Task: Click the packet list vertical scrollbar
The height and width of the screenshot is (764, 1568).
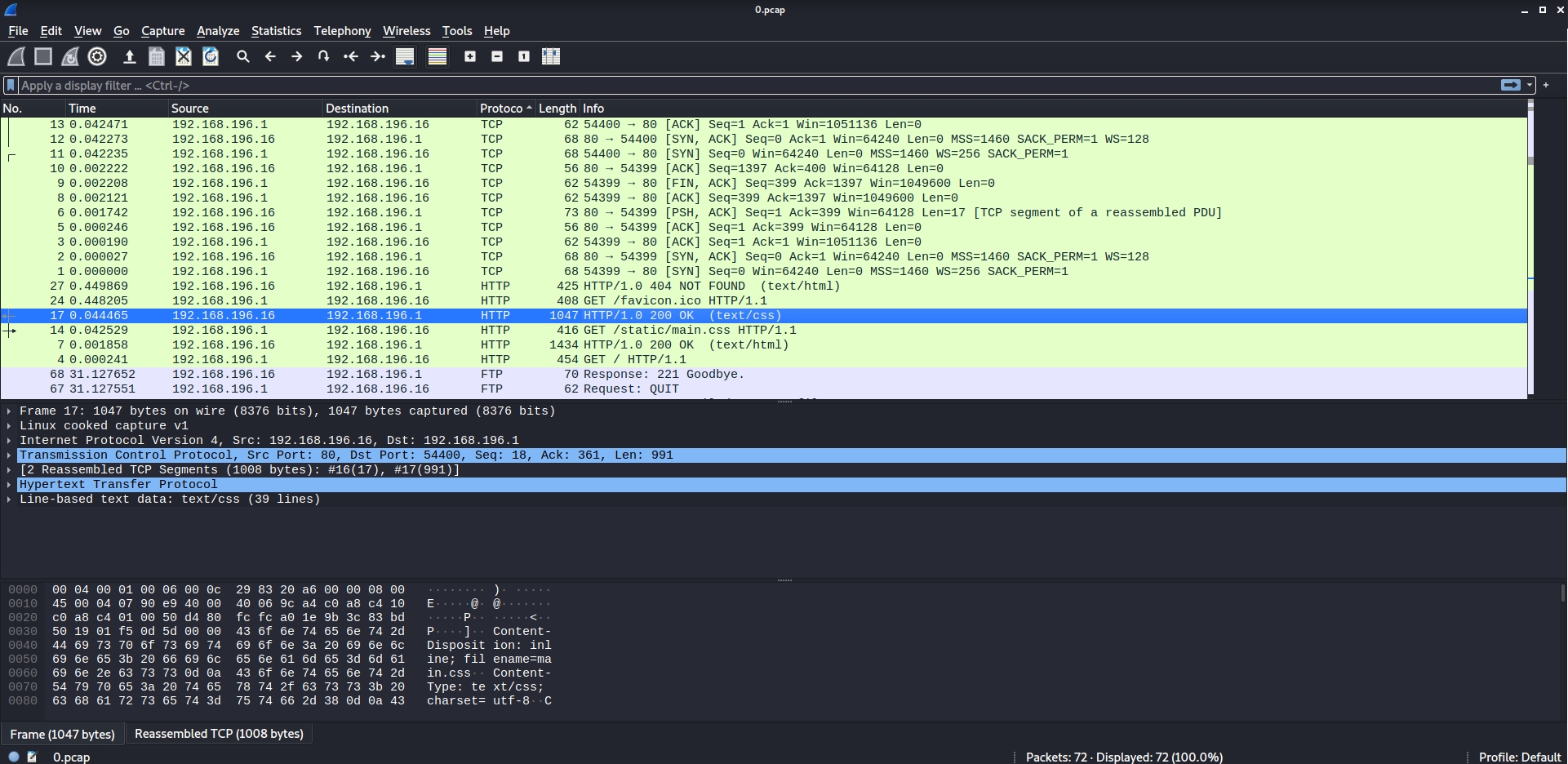Action: (1530, 245)
